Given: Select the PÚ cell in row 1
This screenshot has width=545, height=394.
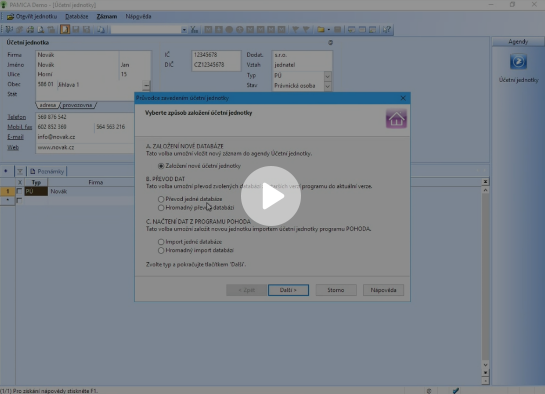Looking at the screenshot, I should 36,191.
